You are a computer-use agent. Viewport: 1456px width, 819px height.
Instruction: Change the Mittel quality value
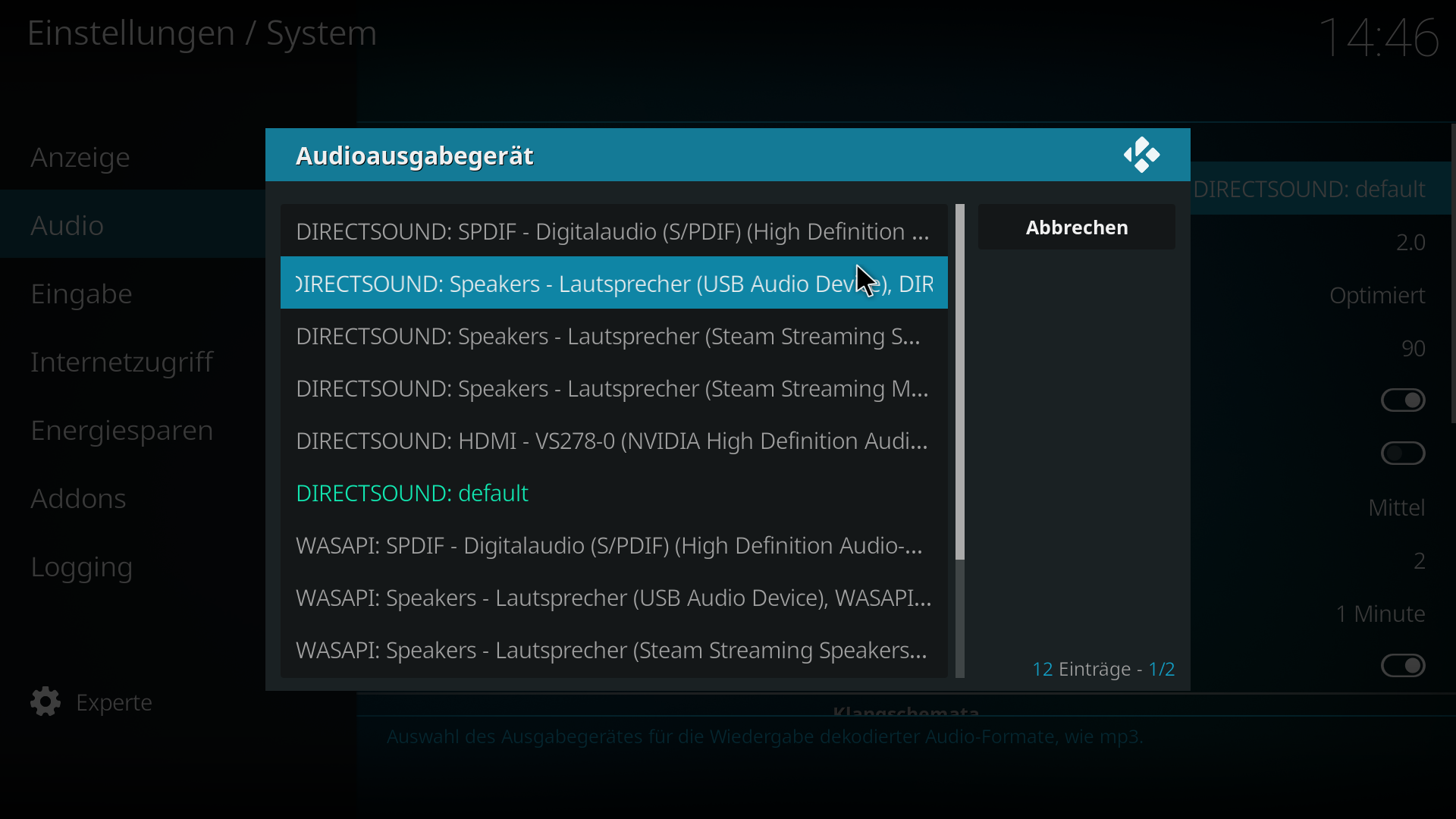(x=1397, y=507)
